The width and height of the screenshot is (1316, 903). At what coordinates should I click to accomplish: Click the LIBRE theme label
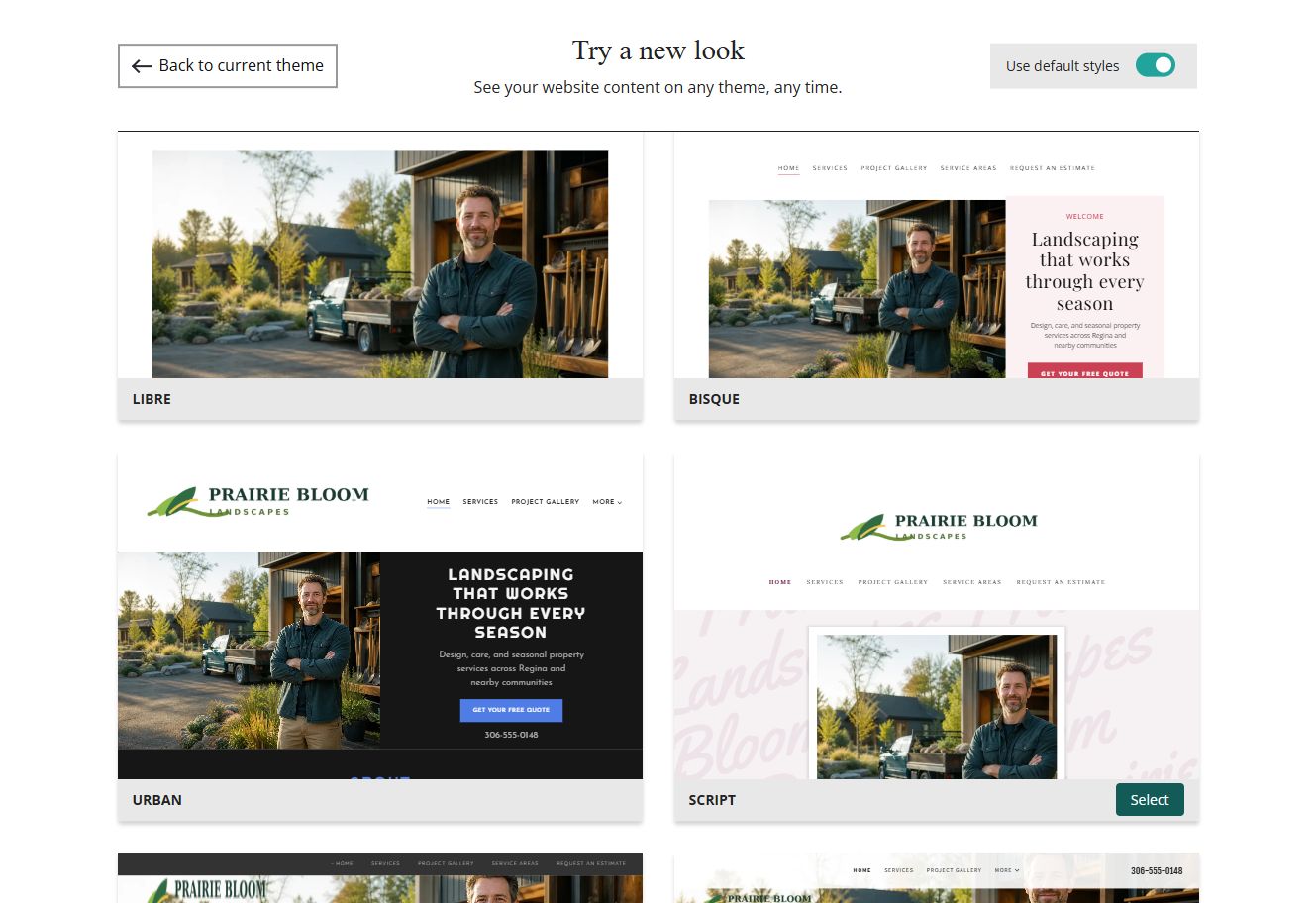tap(152, 399)
